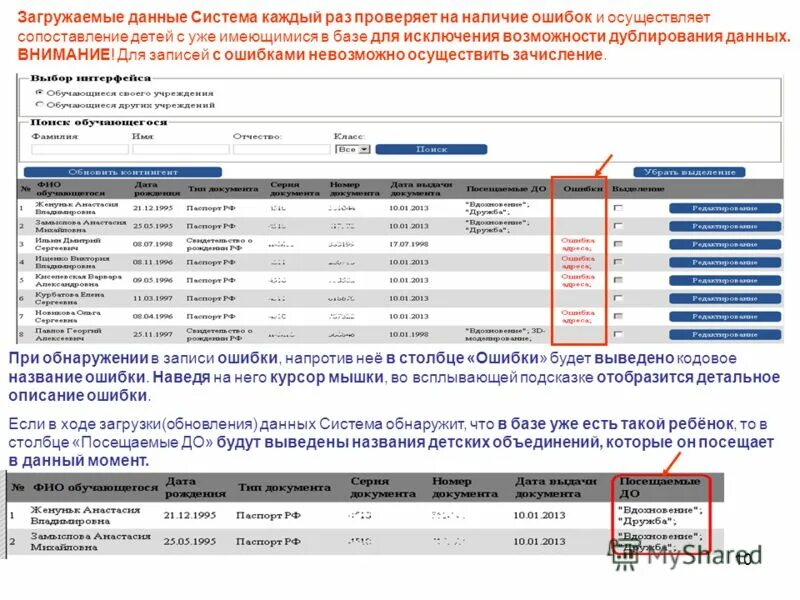Click 'Замыслова Анастасия Михайловна' in the lower table
Screen dimensions: 800x600
90,541
